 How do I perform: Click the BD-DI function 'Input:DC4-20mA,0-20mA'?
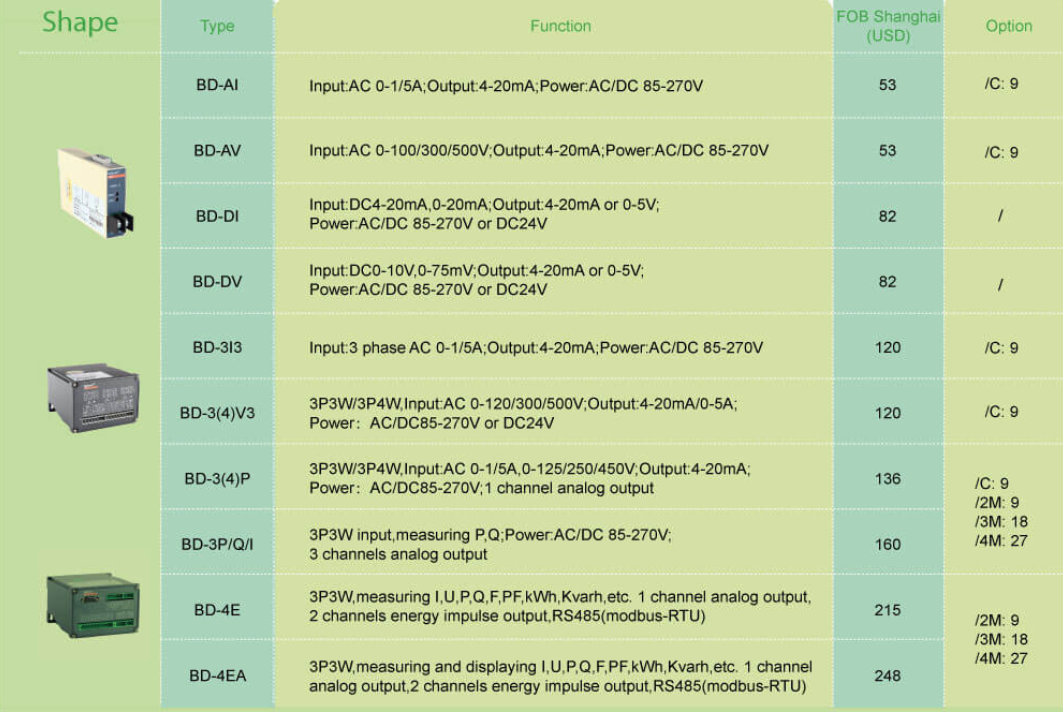click(399, 205)
